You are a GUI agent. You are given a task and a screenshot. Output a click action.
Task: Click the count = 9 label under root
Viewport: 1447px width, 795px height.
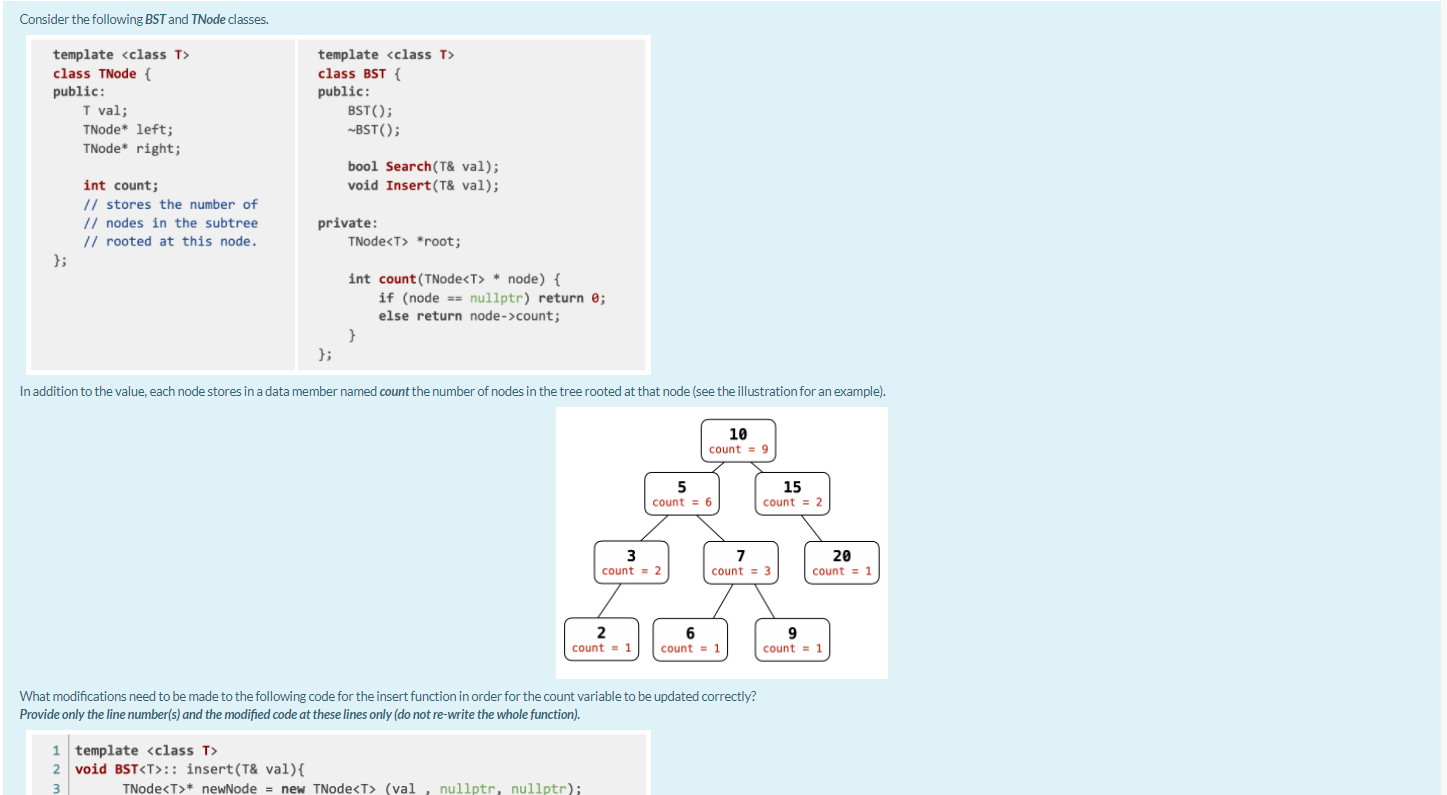point(738,449)
